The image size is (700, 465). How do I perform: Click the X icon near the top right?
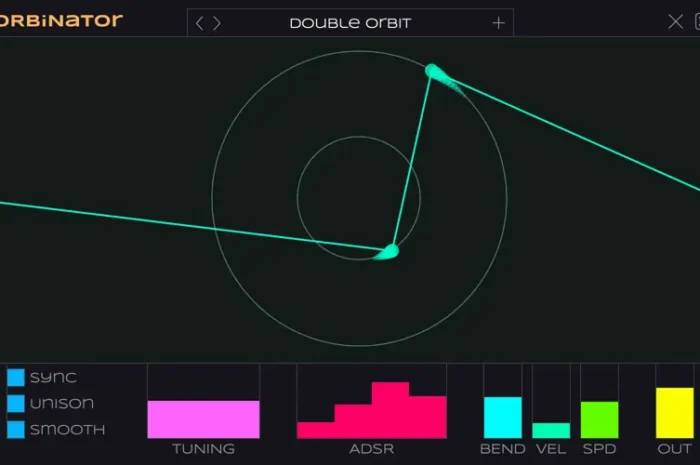click(x=675, y=21)
